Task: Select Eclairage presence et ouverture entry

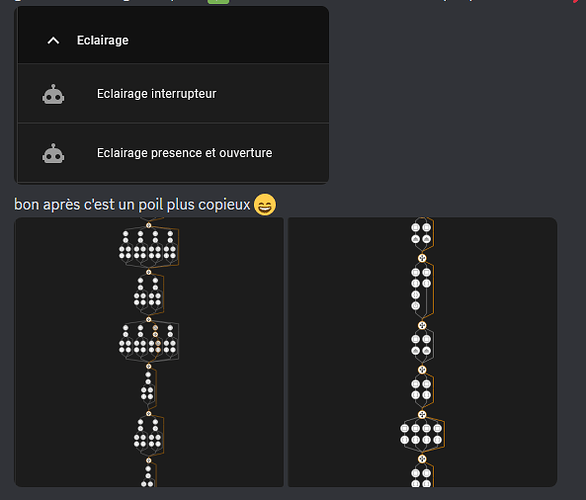Action: point(173,153)
